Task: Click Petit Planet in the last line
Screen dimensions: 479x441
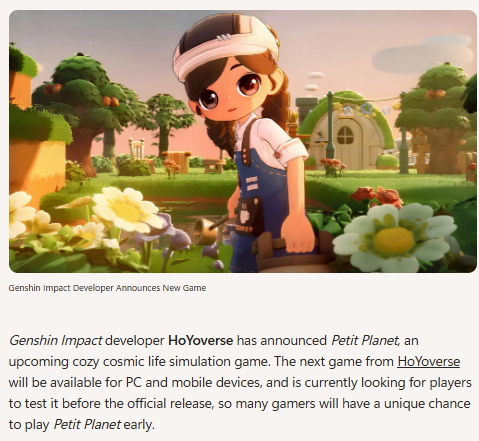Action: pyautogui.click(x=87, y=425)
